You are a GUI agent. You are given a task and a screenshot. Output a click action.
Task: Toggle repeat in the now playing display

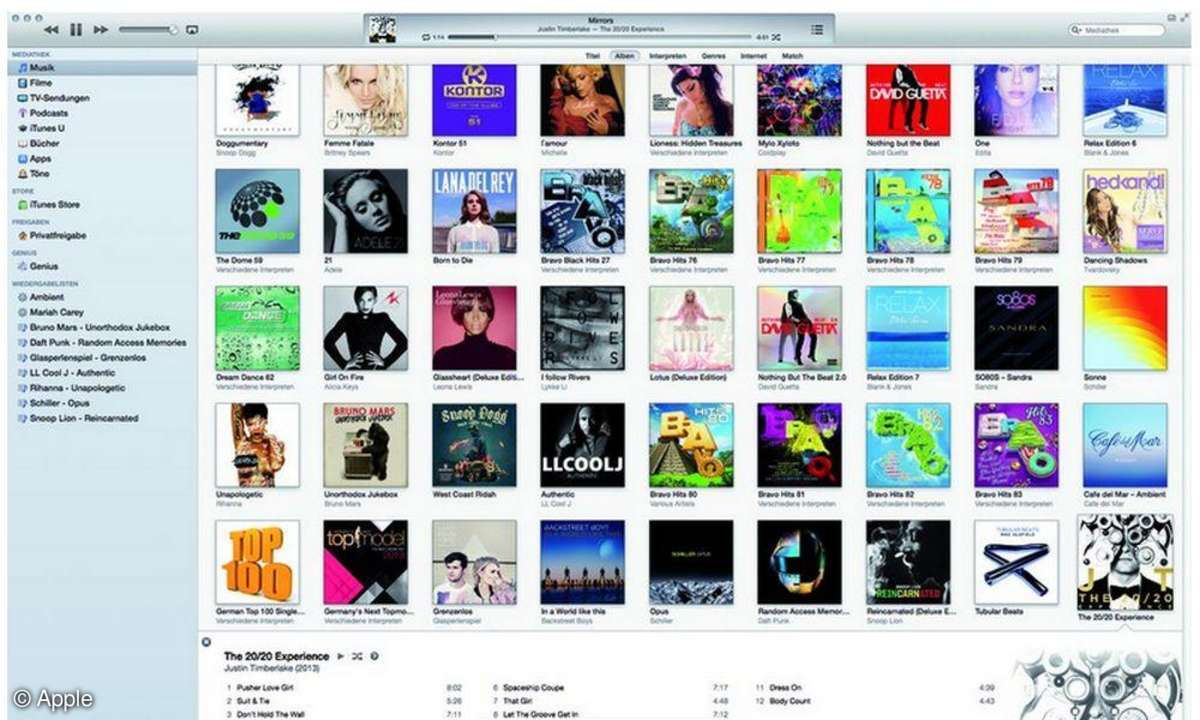(425, 37)
